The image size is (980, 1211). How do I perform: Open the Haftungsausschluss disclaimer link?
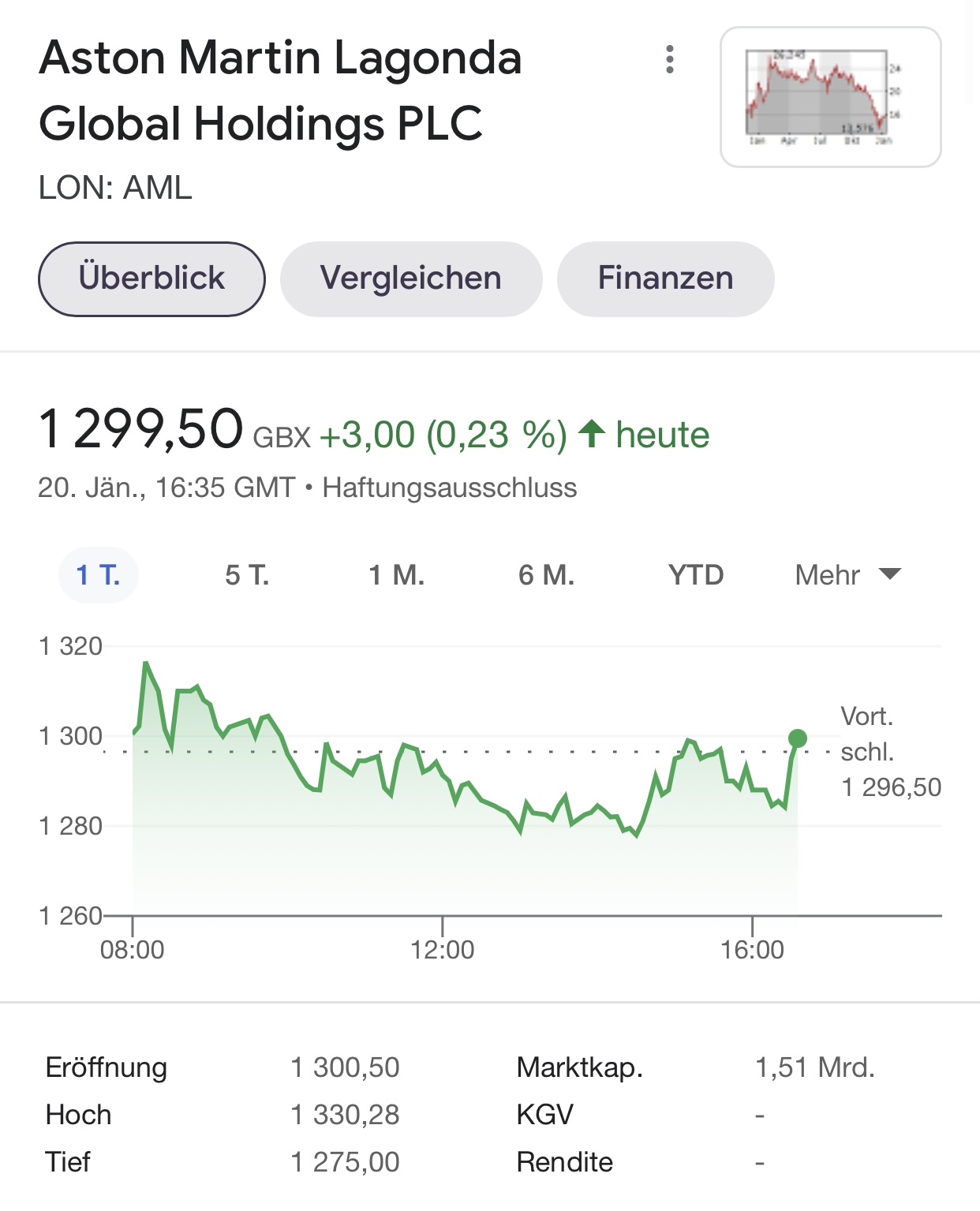450,488
